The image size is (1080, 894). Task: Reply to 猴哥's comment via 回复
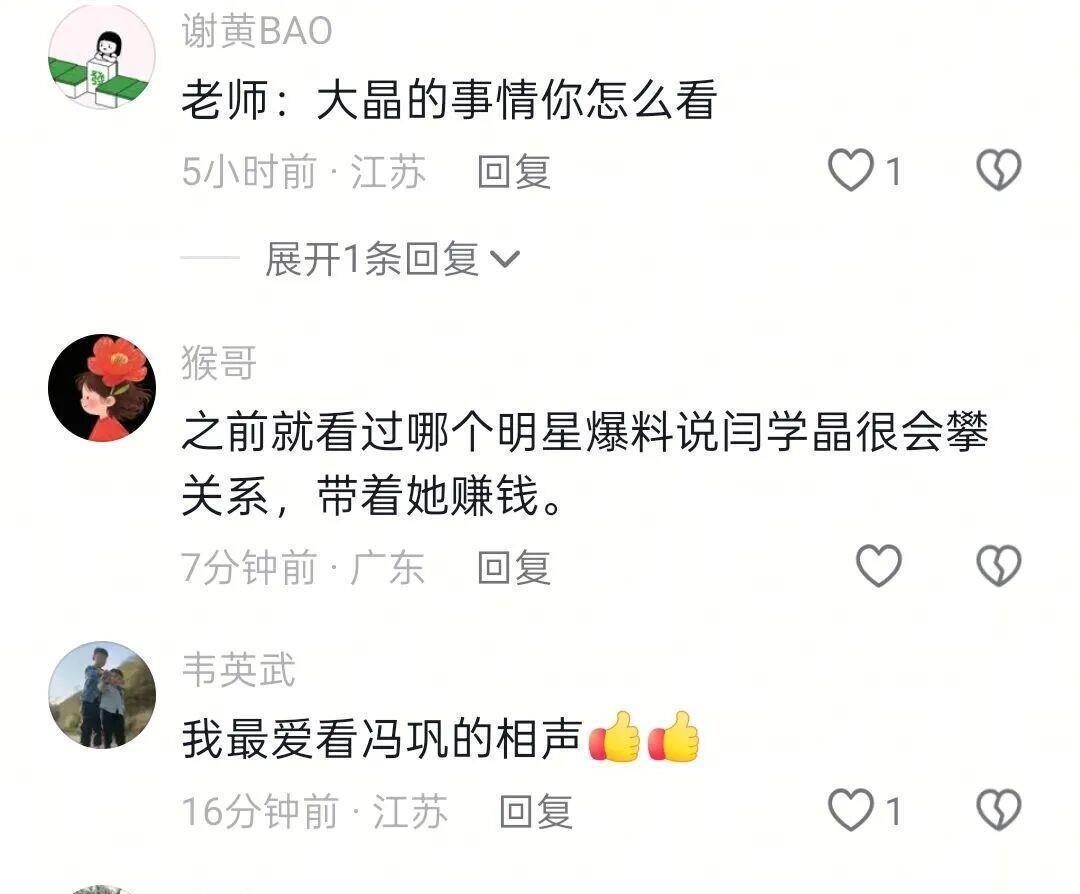515,568
